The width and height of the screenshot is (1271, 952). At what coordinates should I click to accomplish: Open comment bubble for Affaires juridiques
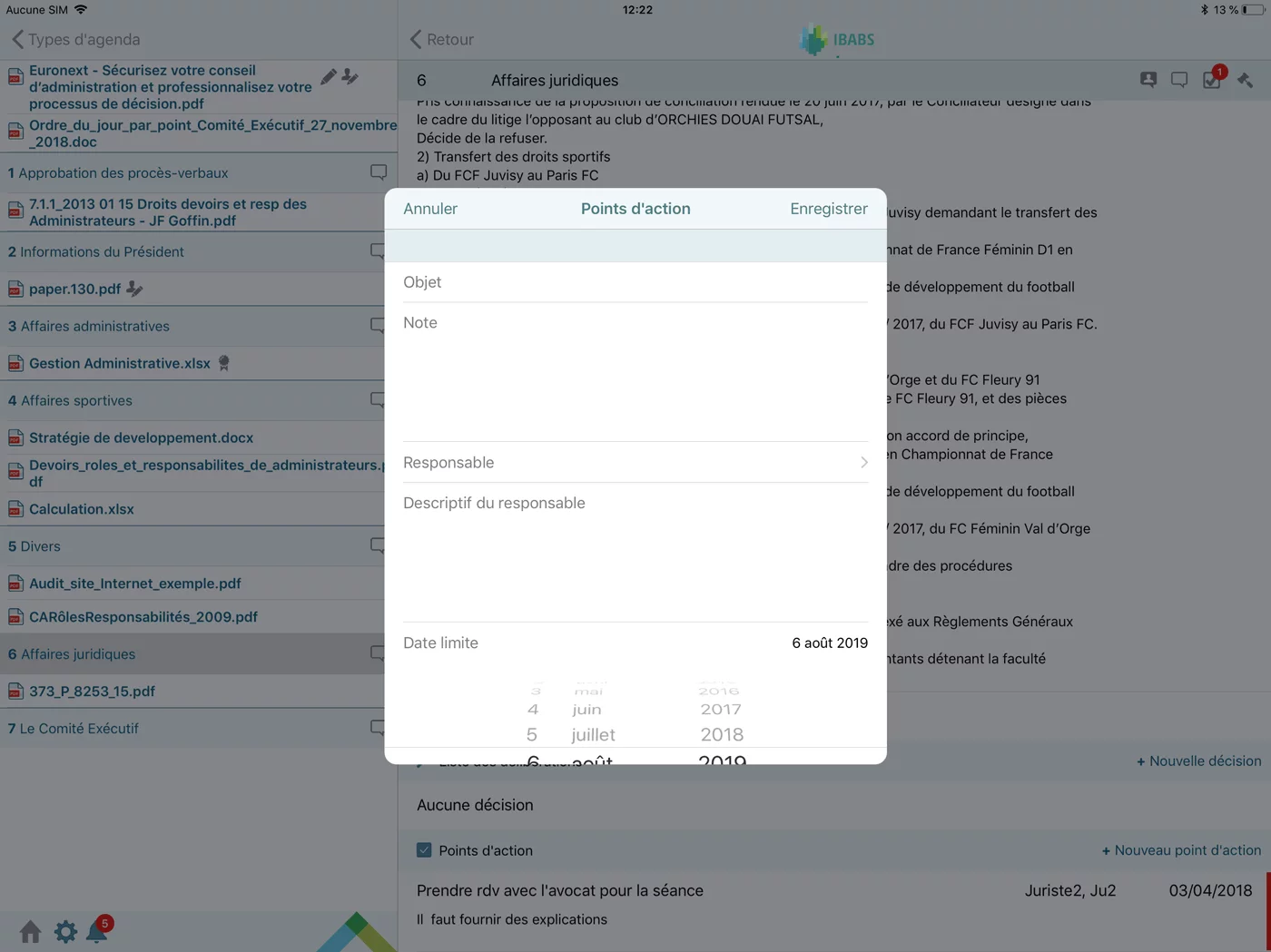pos(378,653)
